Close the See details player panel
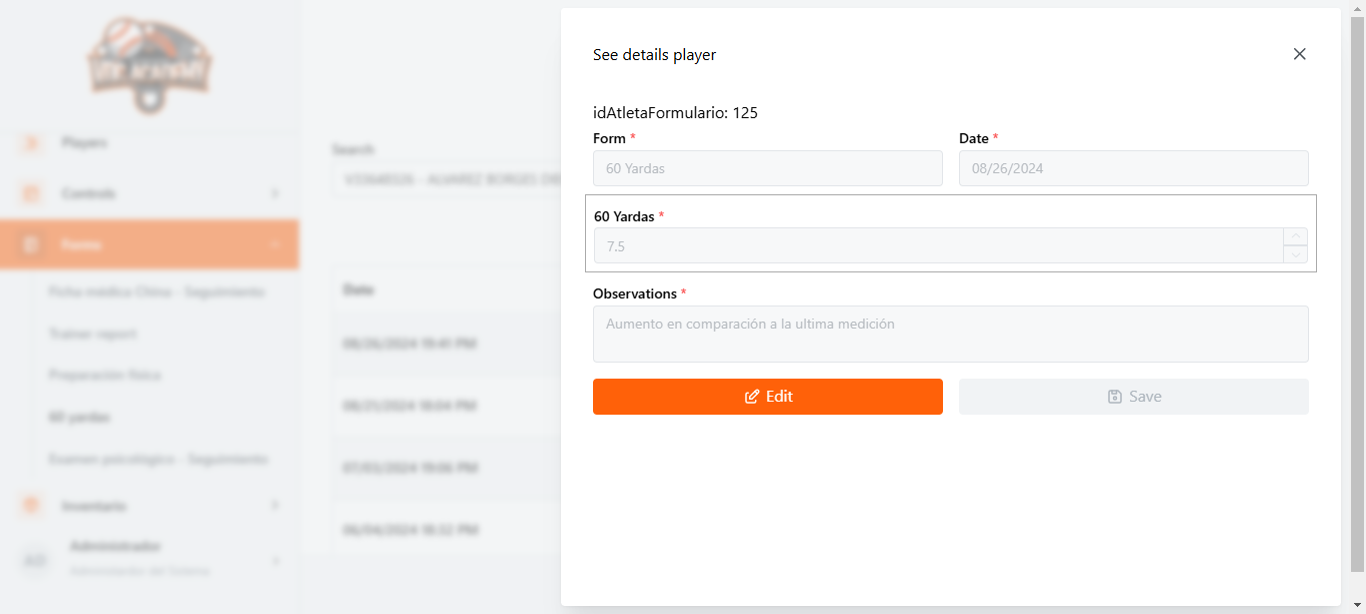Image resolution: width=1366 pixels, height=614 pixels. 1299,54
